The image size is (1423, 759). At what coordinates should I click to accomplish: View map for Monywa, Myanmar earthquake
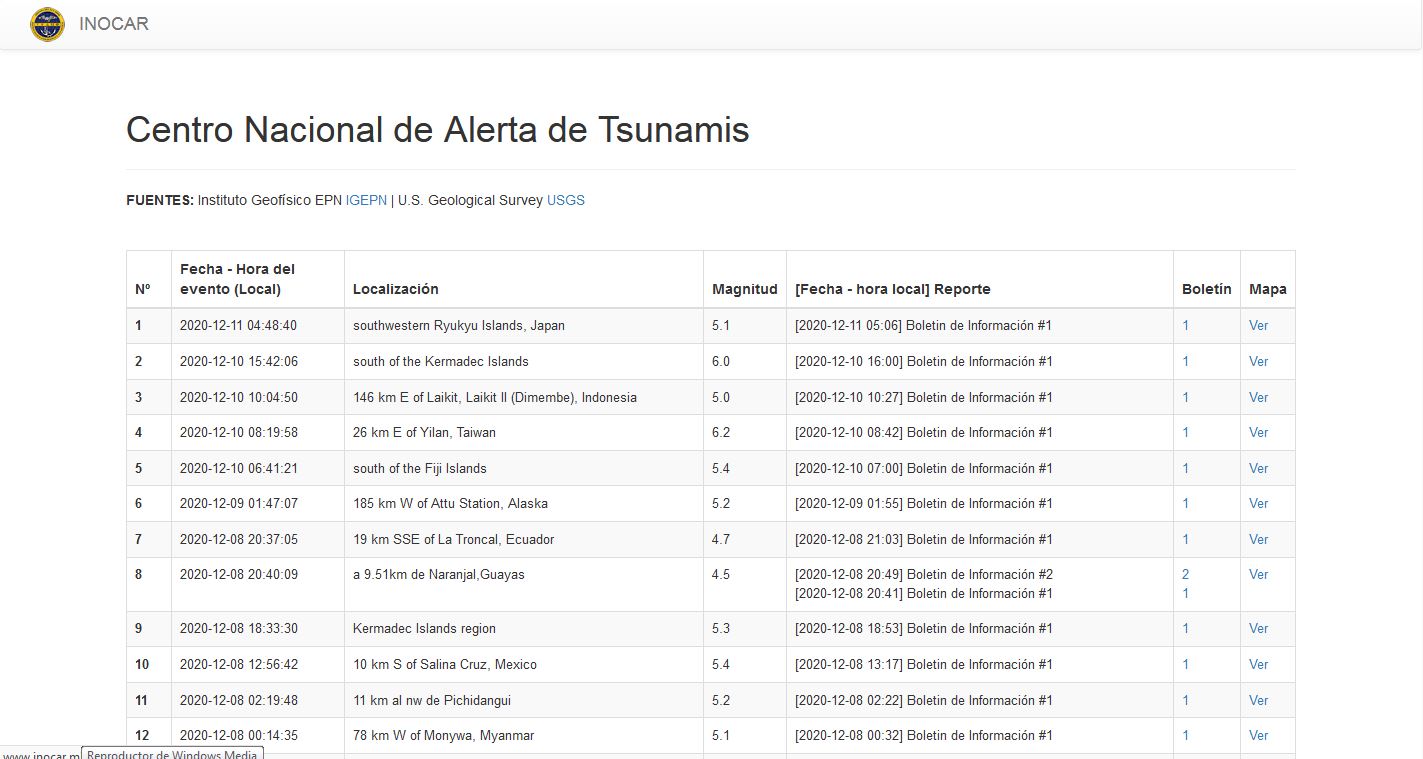coord(1258,736)
